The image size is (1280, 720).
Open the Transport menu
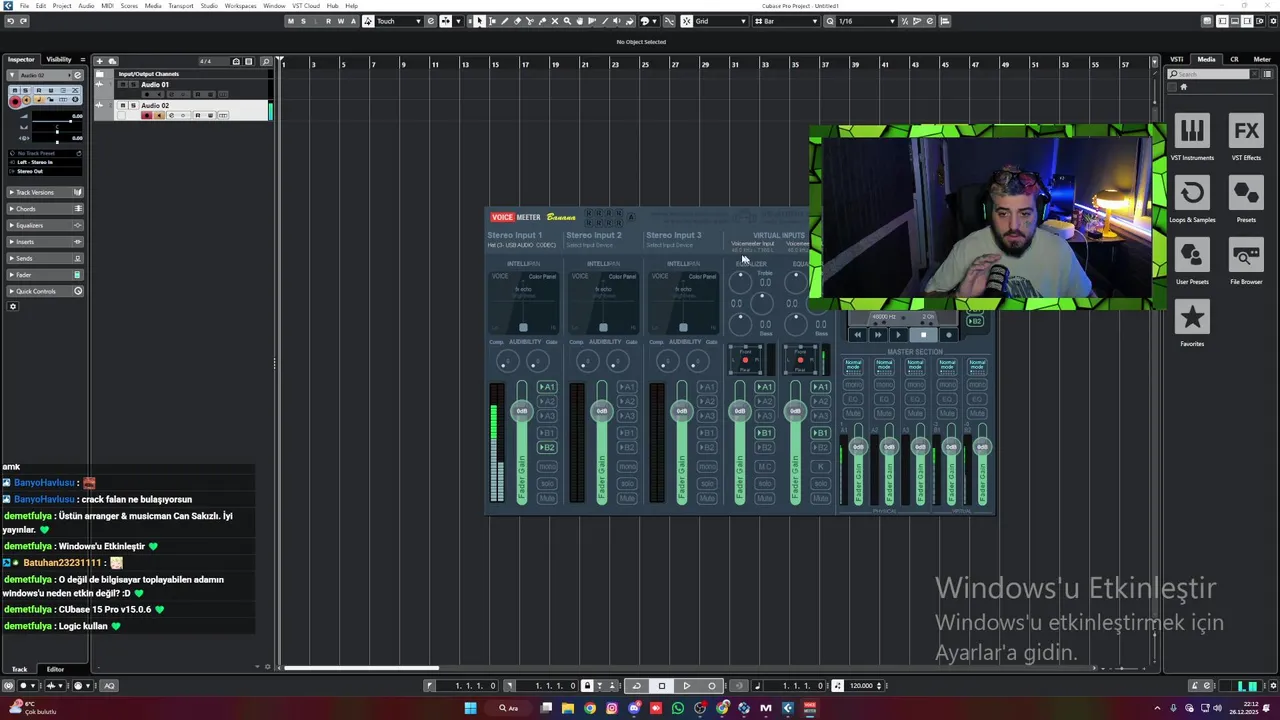(181, 6)
